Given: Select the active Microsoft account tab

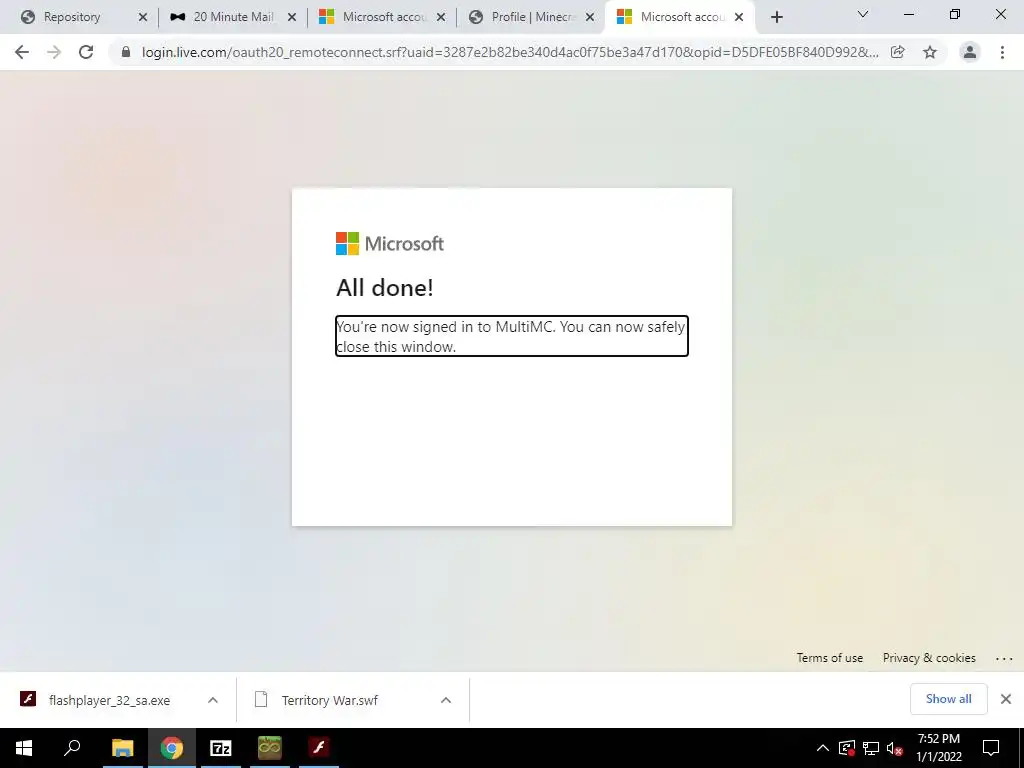Looking at the screenshot, I should (x=682, y=17).
